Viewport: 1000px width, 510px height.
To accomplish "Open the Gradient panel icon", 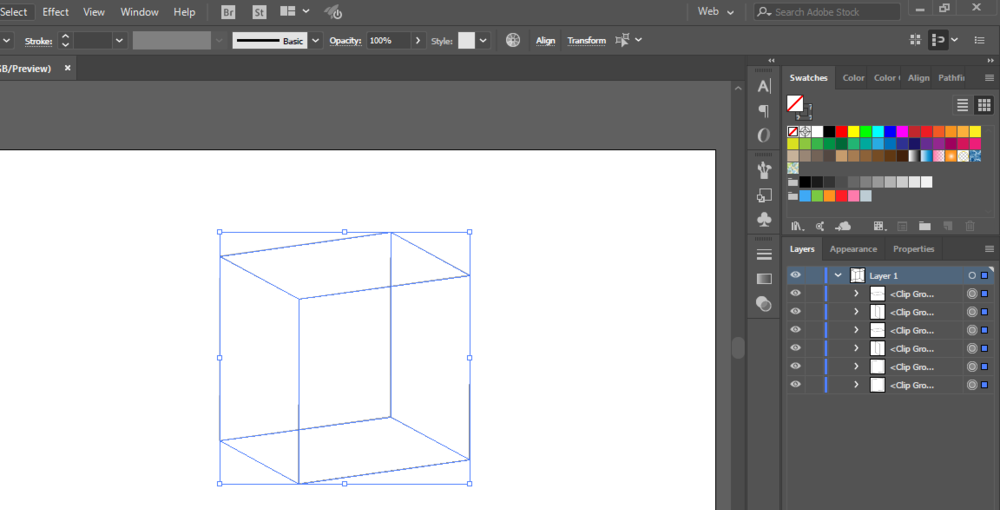I will (x=763, y=279).
